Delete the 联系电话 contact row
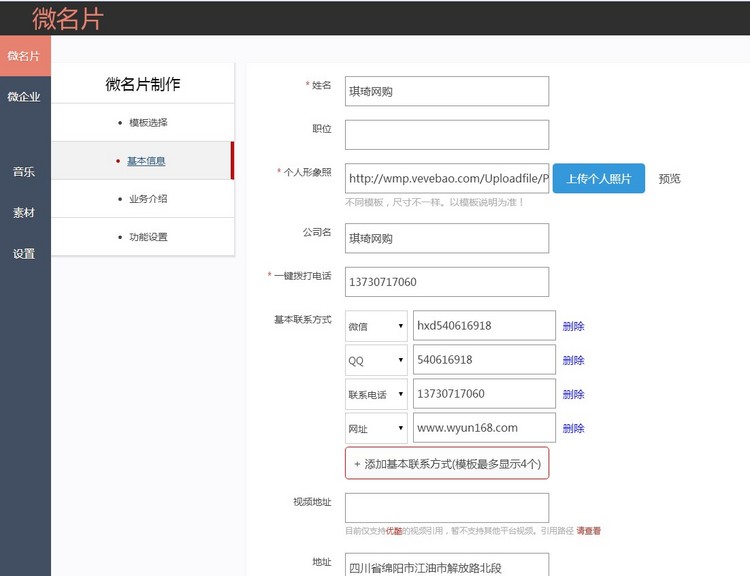This screenshot has width=750, height=576. click(573, 394)
